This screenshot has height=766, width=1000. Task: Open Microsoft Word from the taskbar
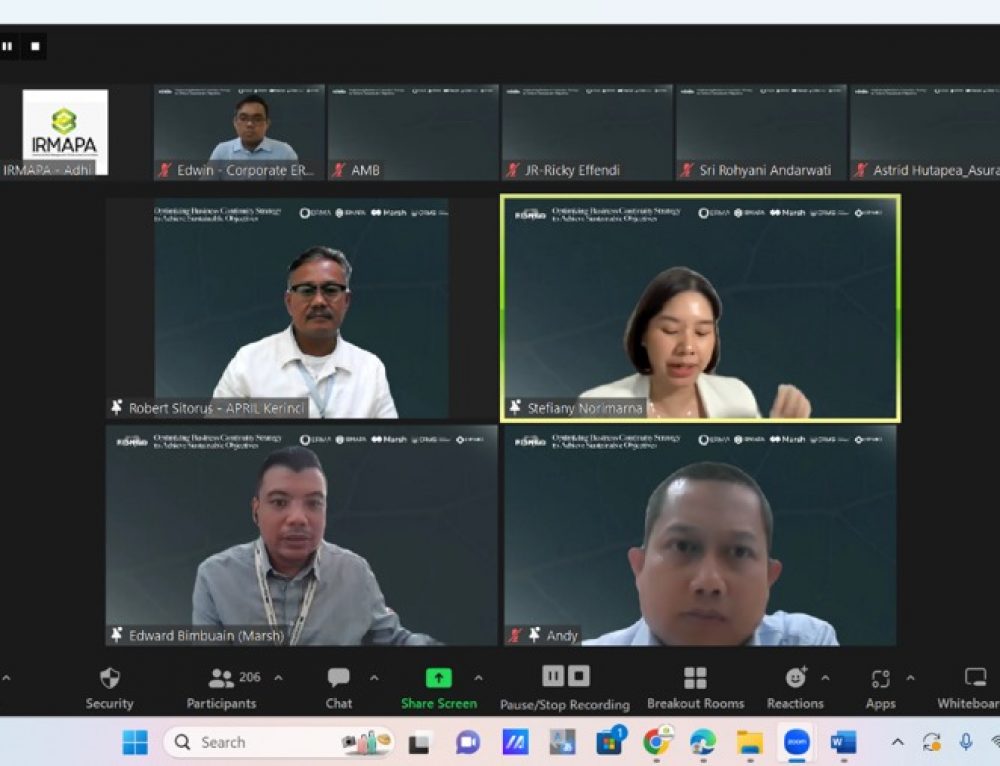(843, 742)
